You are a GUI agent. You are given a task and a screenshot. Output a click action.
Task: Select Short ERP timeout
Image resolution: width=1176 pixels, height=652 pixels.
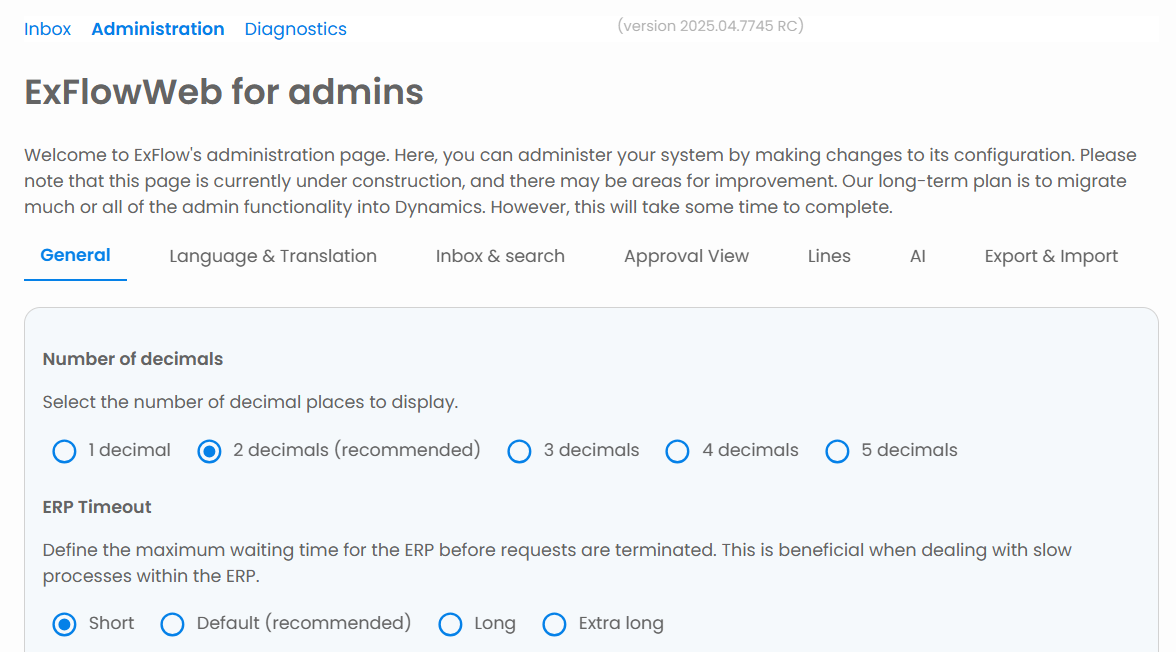point(64,624)
